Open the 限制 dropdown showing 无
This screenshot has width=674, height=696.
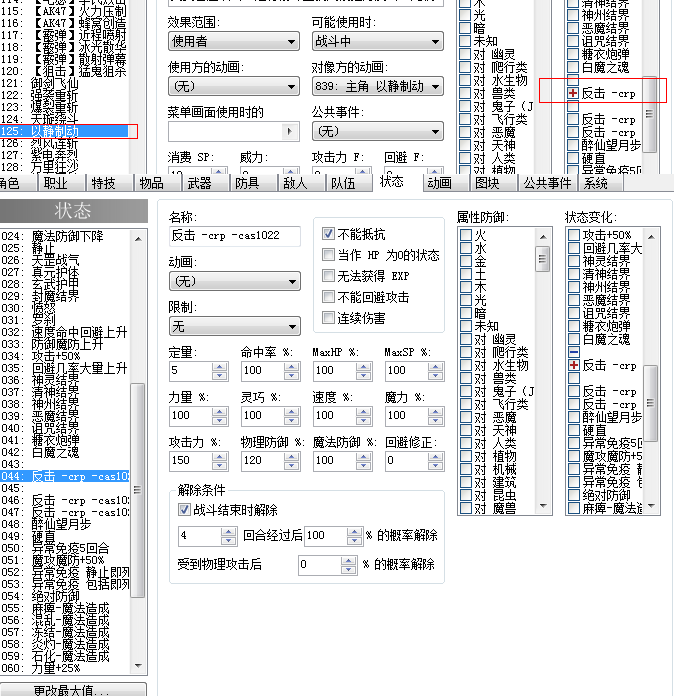tap(234, 326)
